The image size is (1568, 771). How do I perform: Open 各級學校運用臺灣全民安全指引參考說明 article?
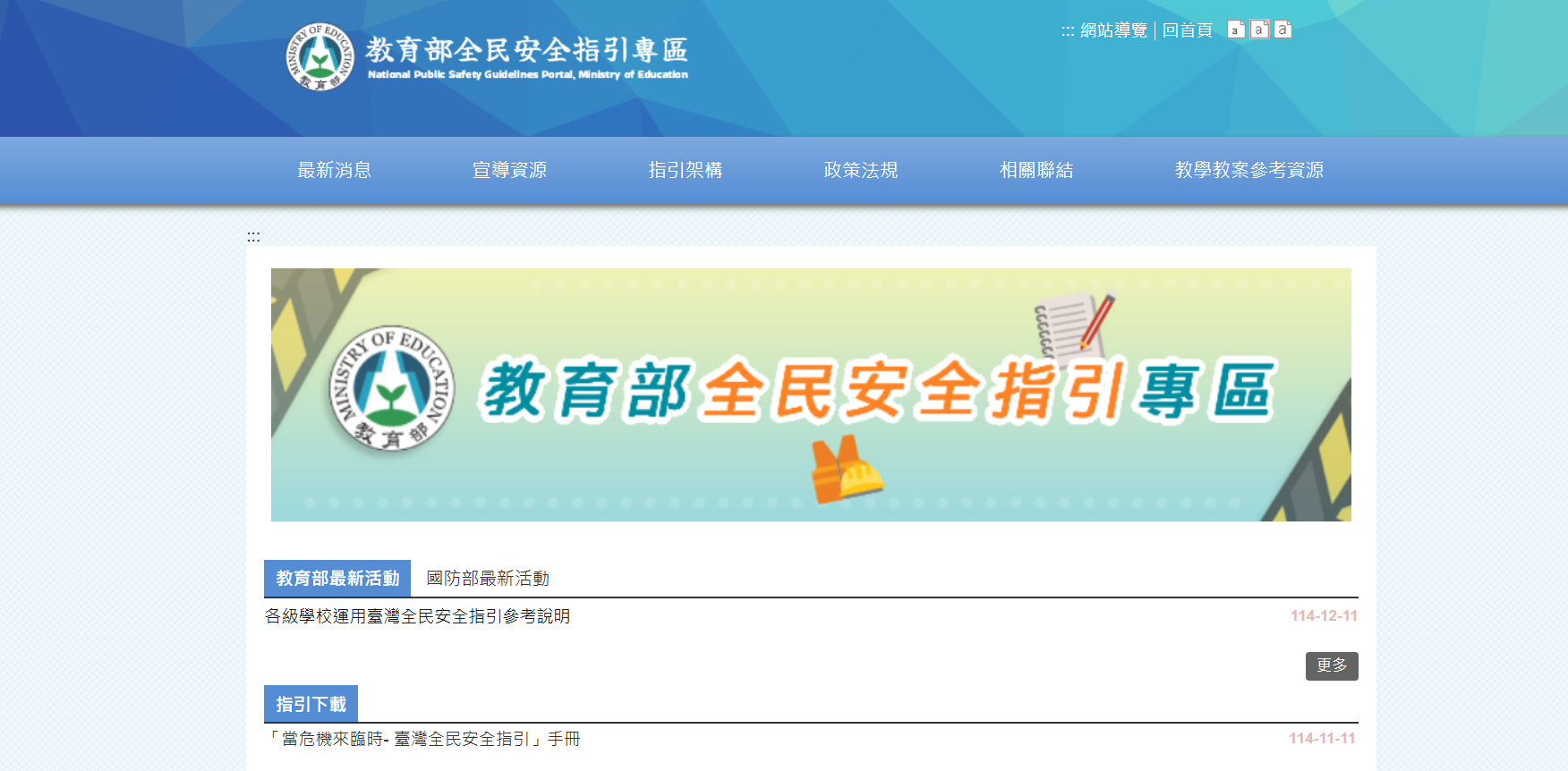417,616
